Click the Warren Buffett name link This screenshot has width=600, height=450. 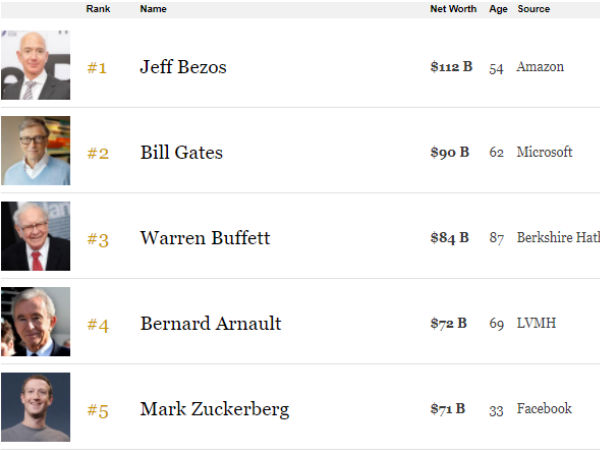coord(205,238)
